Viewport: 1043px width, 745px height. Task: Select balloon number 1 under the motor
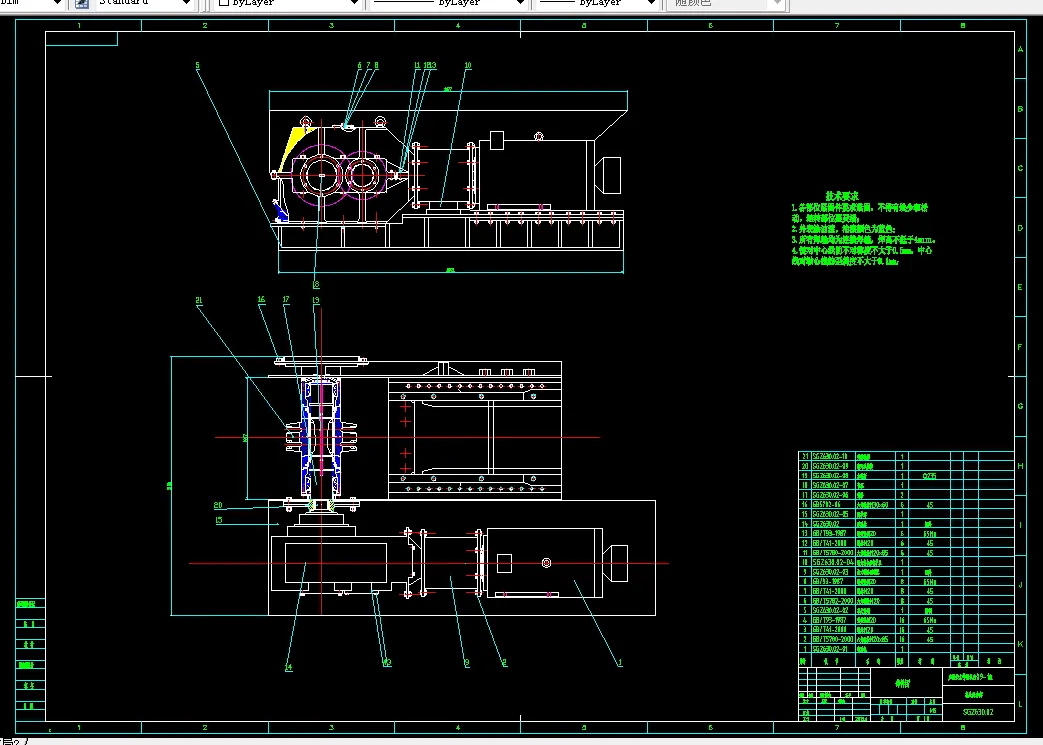(620, 663)
